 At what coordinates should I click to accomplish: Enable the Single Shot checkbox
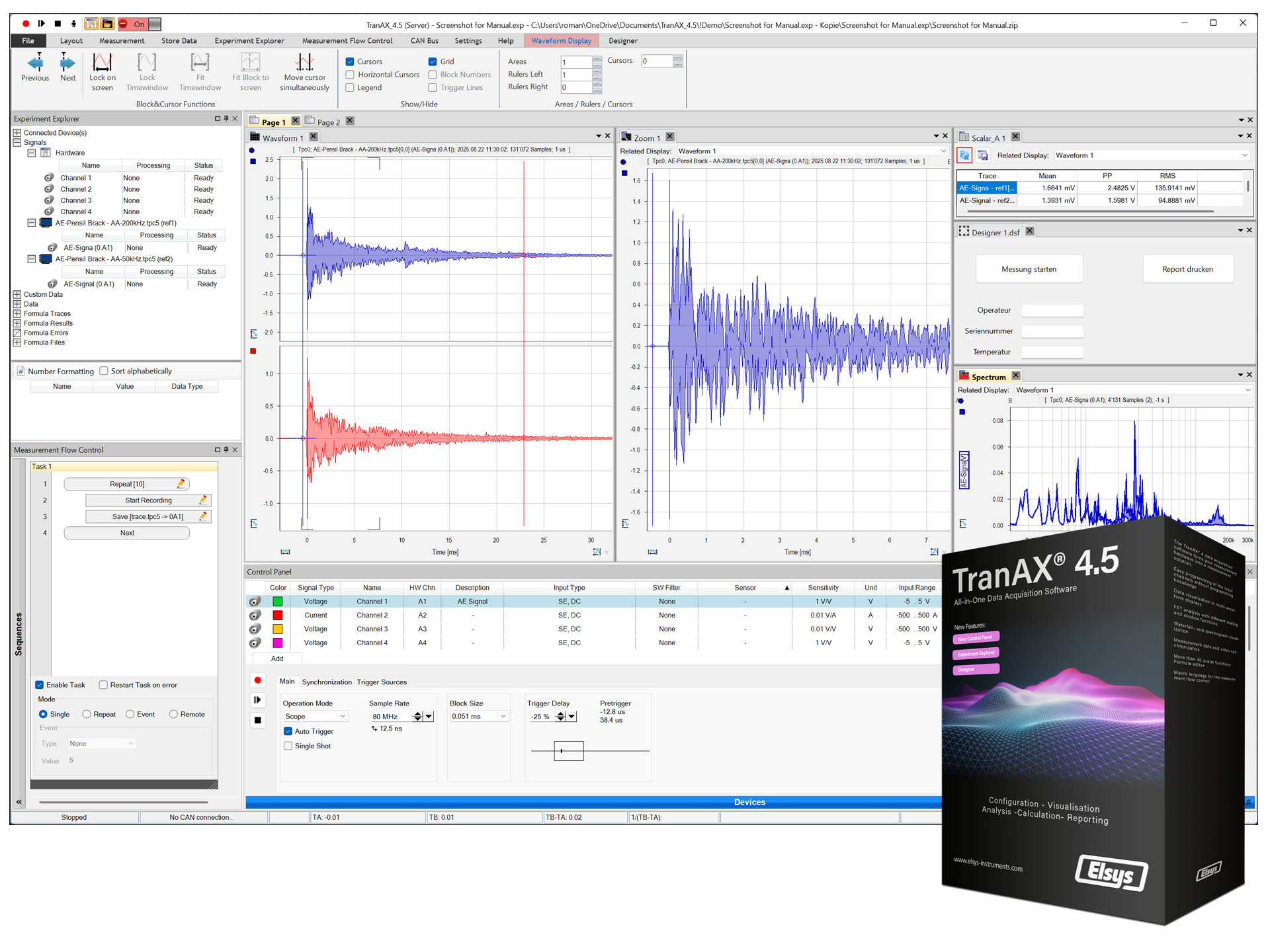click(288, 746)
